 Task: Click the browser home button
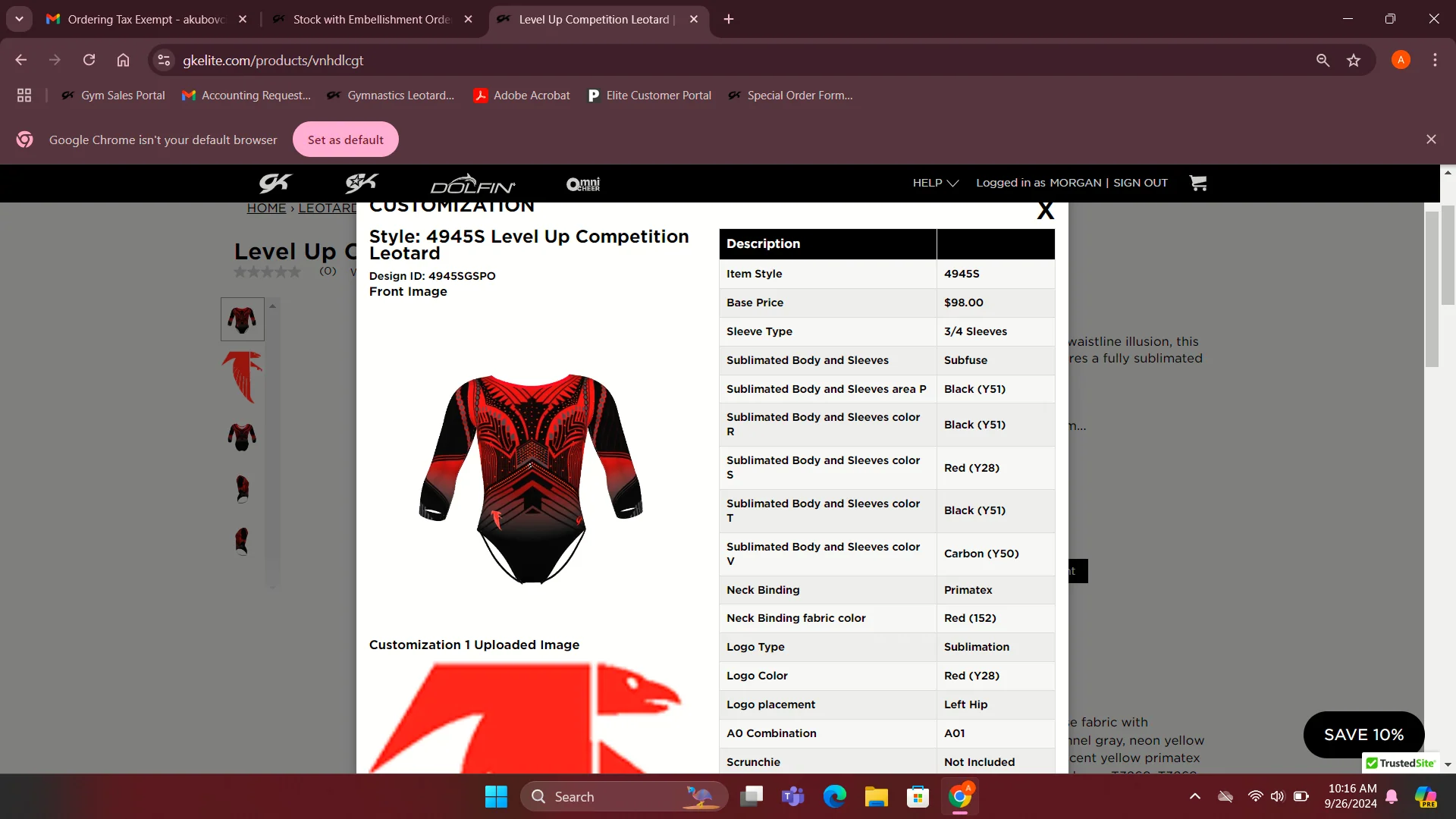click(123, 60)
